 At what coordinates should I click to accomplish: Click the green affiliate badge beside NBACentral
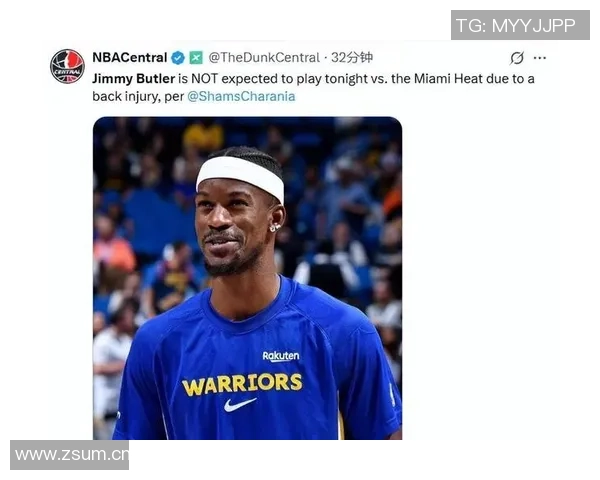pos(196,57)
